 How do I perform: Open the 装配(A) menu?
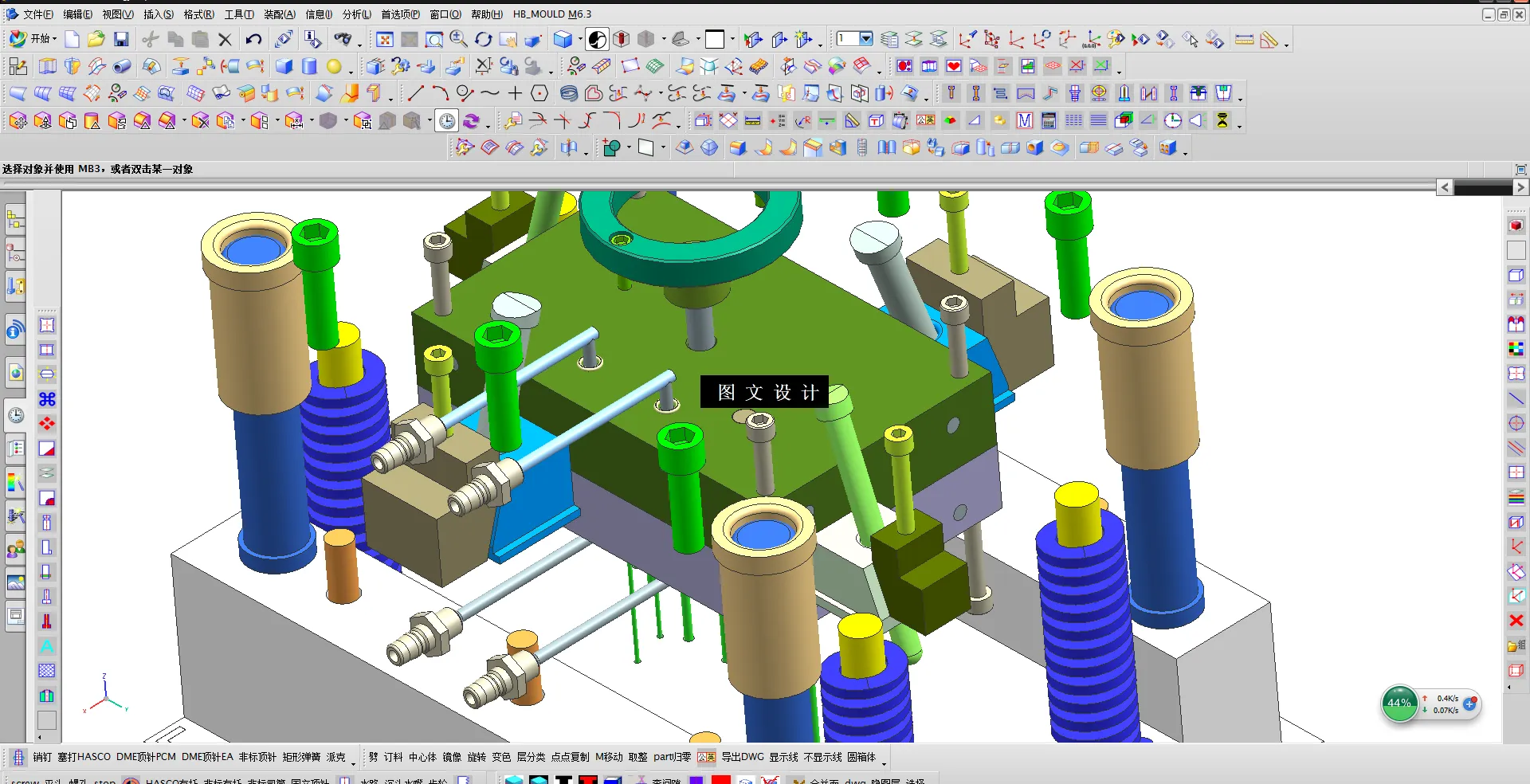pos(280,14)
